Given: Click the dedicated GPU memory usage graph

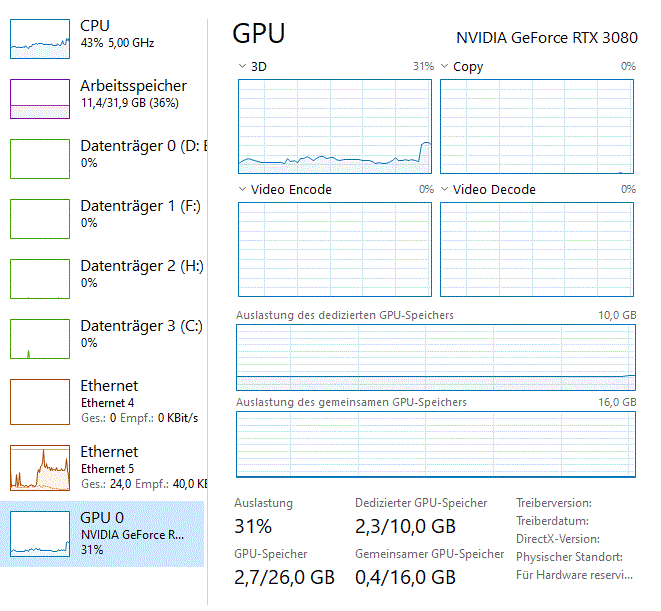Looking at the screenshot, I should (435, 356).
